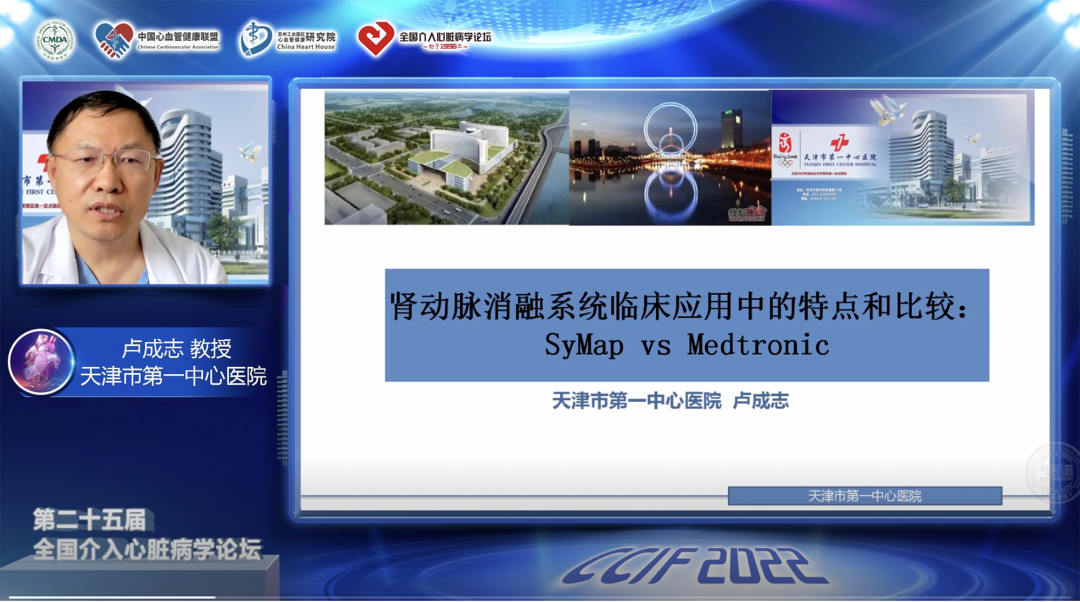Screen dimensions: 1080x602
Task: Click the CMDA circular logo
Action: point(55,39)
